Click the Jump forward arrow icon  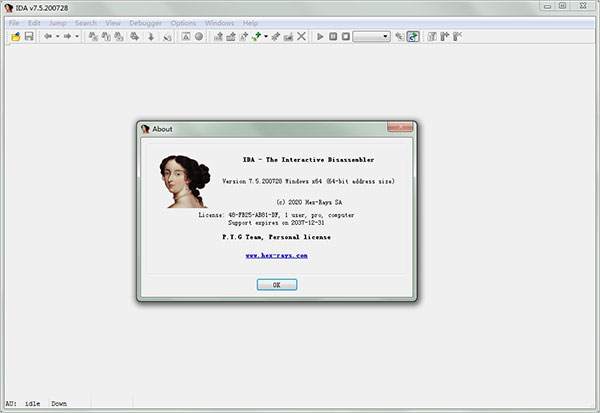point(67,36)
